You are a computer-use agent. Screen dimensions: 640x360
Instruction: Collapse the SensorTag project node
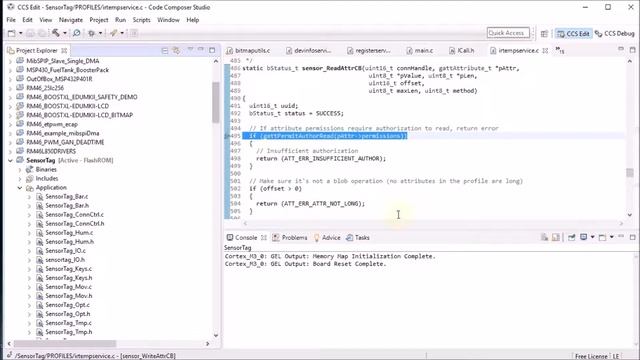point(10,160)
